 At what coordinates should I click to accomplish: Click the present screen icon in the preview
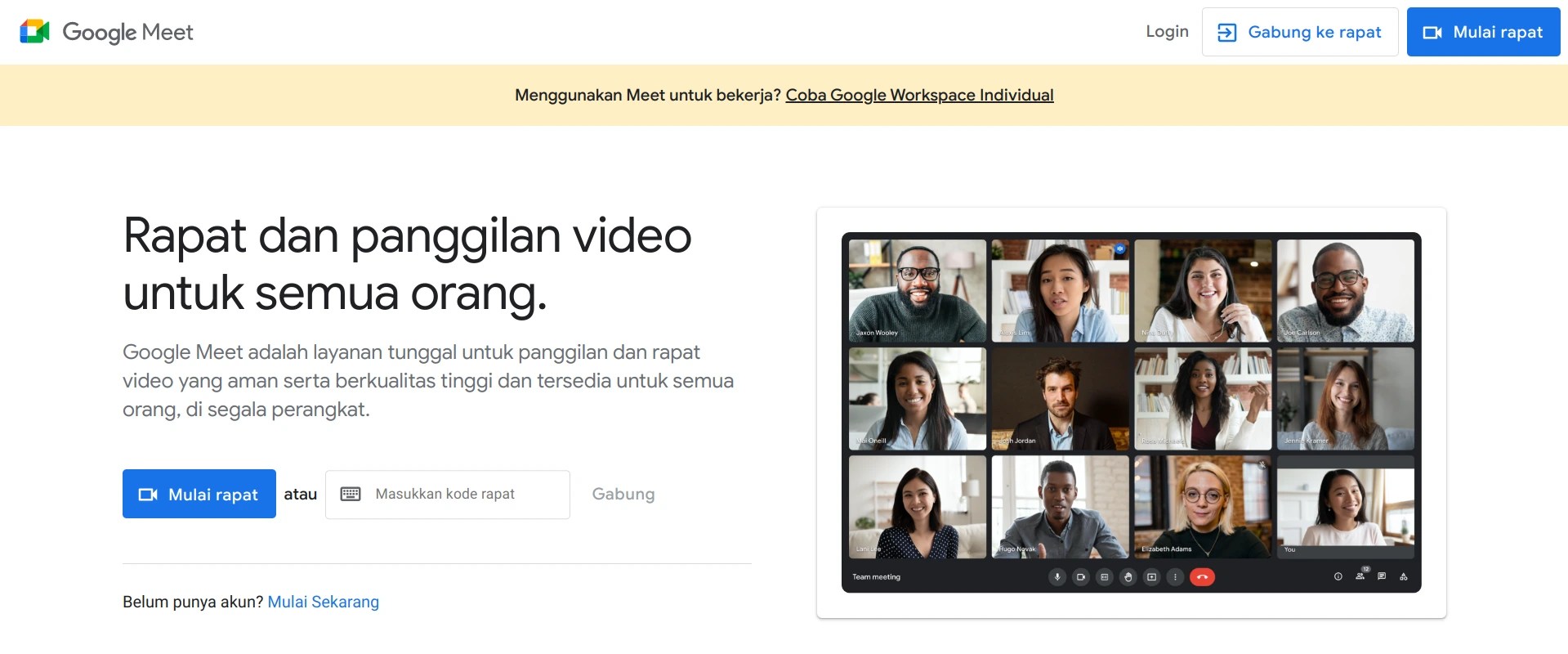tap(1152, 577)
